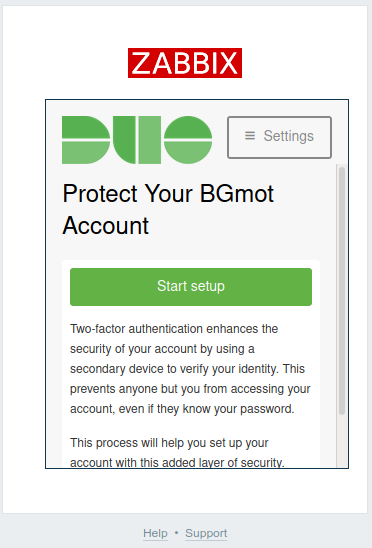Click the scrollbar track below the thumb
Viewport: 372px width, 548px height.
coord(342,441)
